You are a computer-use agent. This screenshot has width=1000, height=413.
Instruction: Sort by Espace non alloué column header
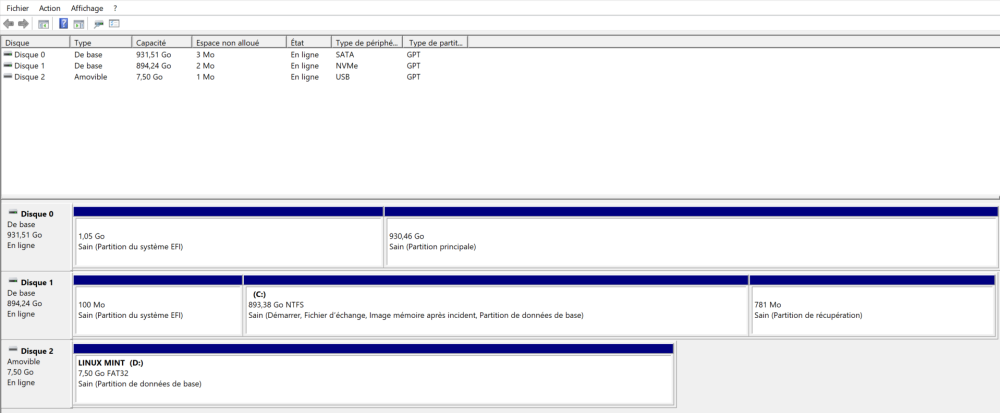[239, 43]
